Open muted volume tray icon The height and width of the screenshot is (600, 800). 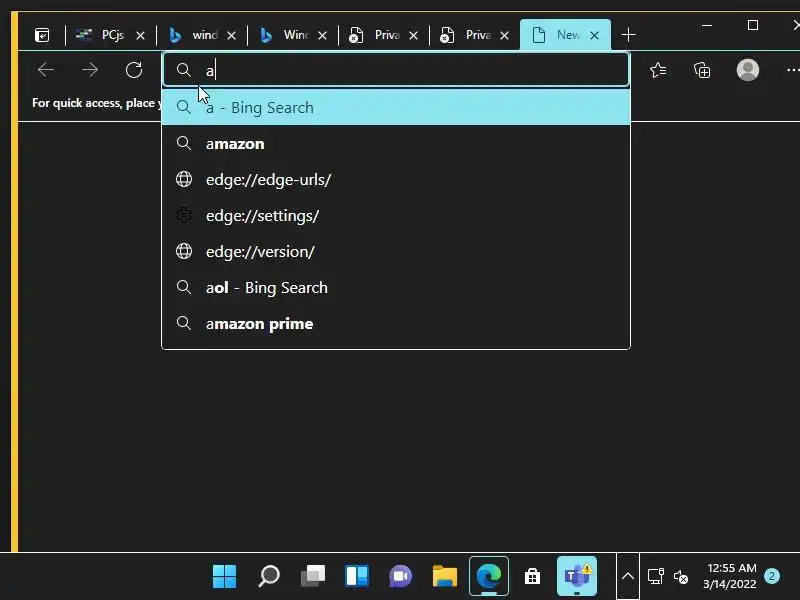(681, 577)
